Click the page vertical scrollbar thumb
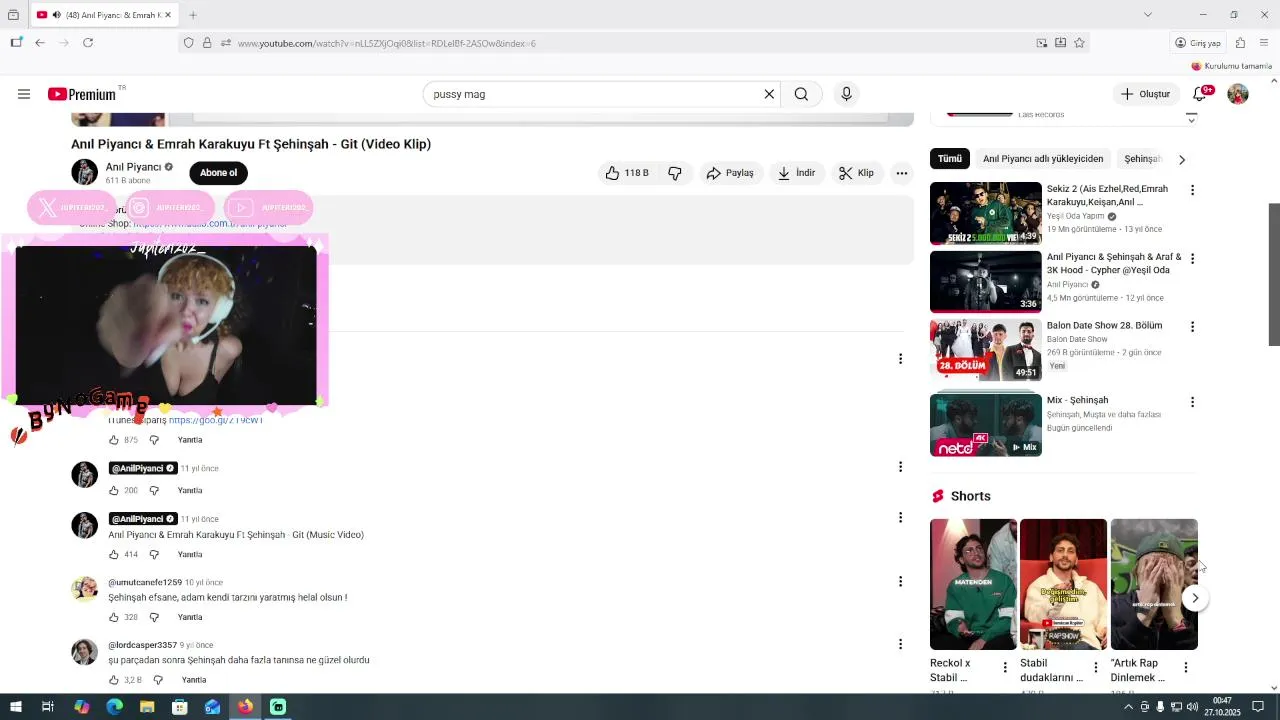This screenshot has width=1280, height=720. point(1274,274)
